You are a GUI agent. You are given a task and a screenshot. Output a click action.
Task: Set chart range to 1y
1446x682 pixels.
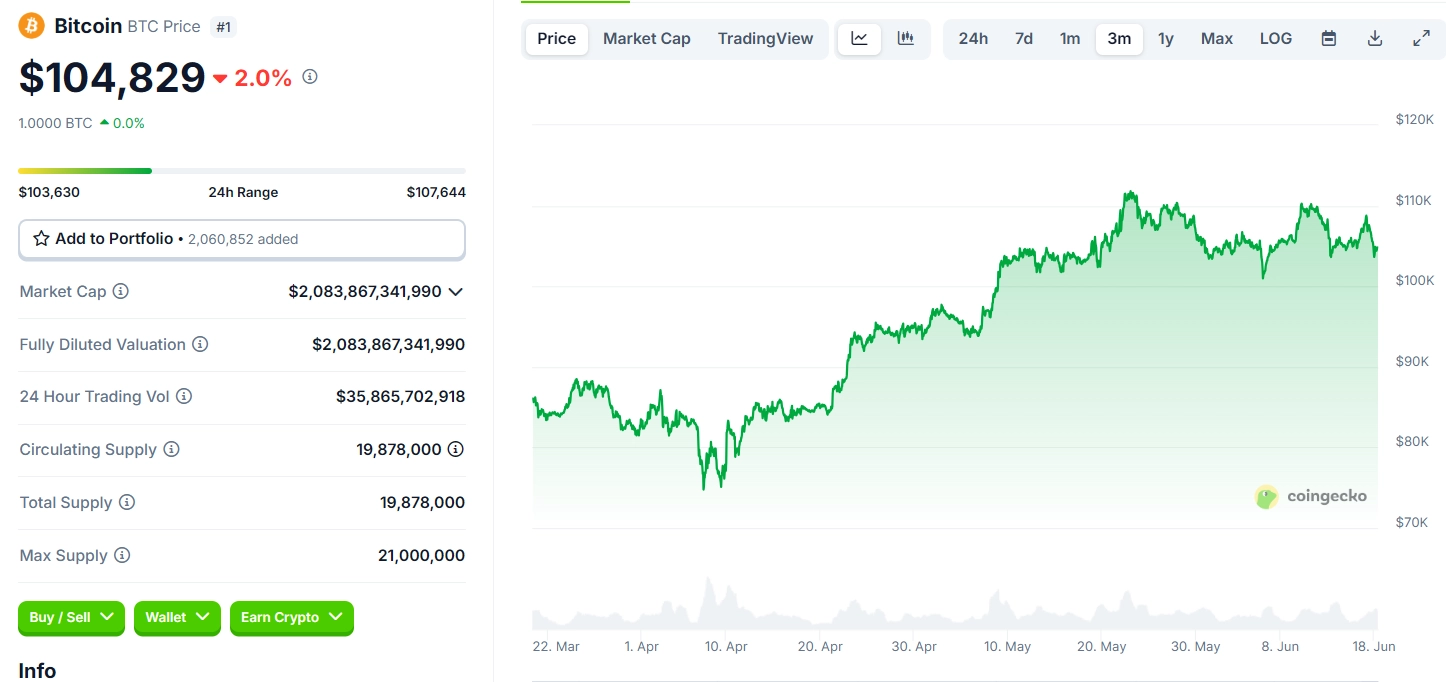pos(1166,38)
